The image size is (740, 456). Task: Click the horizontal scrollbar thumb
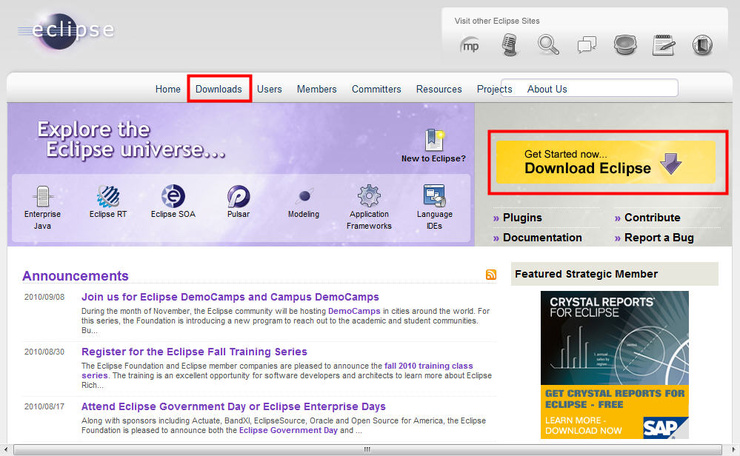[x=367, y=449]
